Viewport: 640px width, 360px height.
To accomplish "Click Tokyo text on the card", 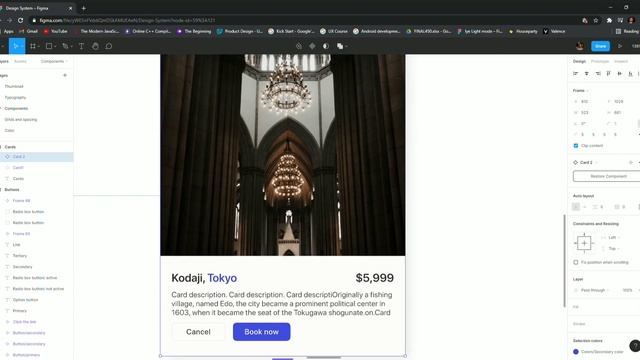I will [x=222, y=278].
